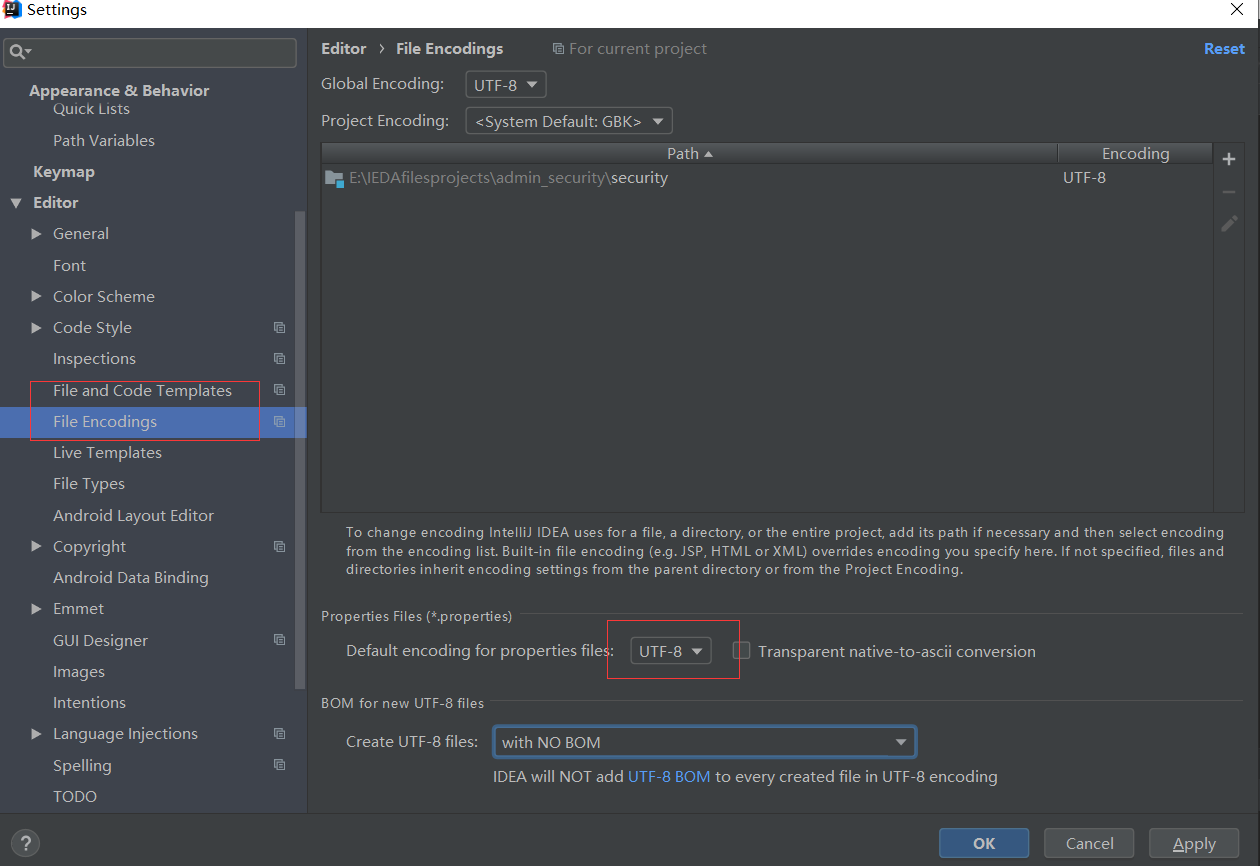Click the security folder icon in table
1260x866 pixels.
[335, 179]
